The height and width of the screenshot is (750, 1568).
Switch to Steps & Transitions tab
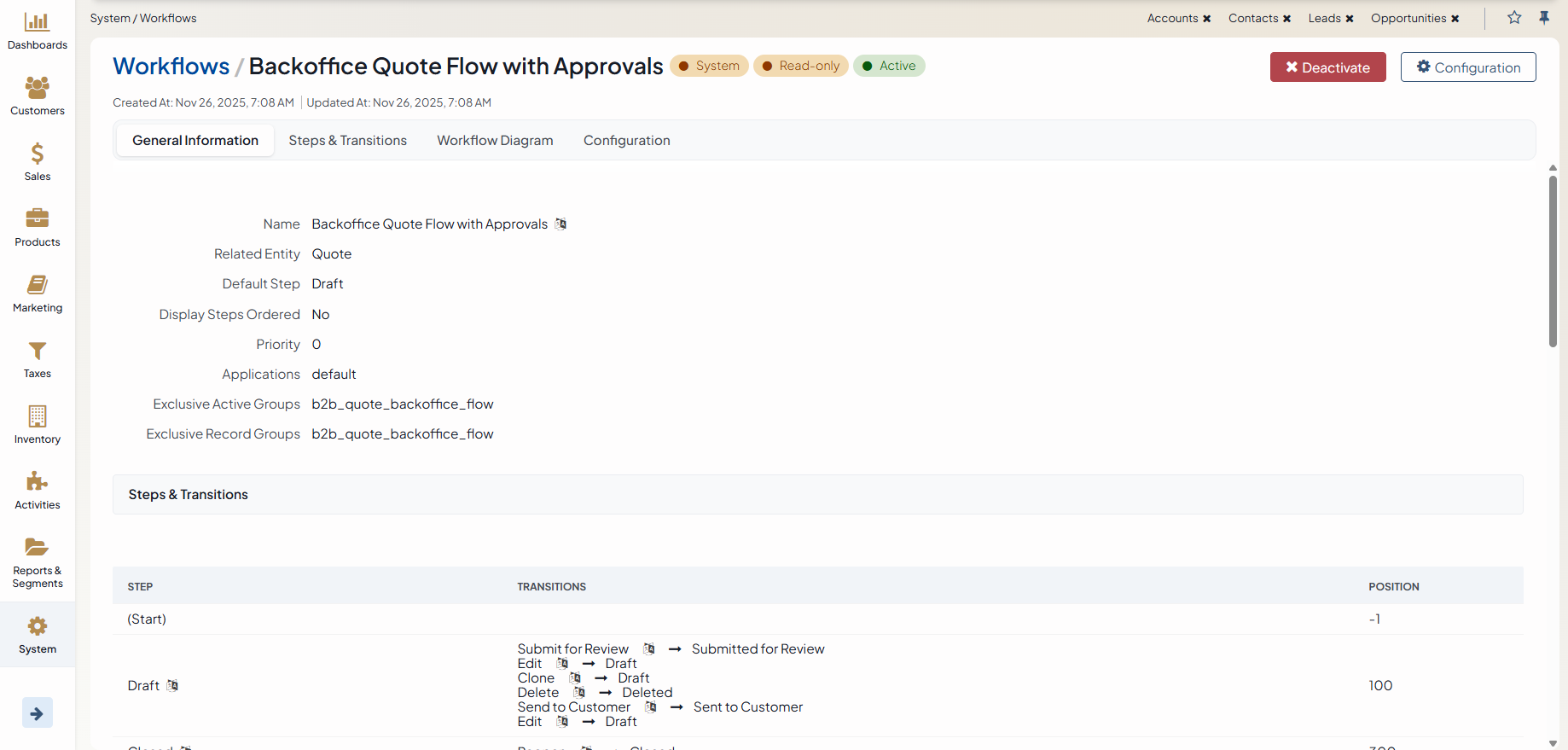[x=347, y=141]
